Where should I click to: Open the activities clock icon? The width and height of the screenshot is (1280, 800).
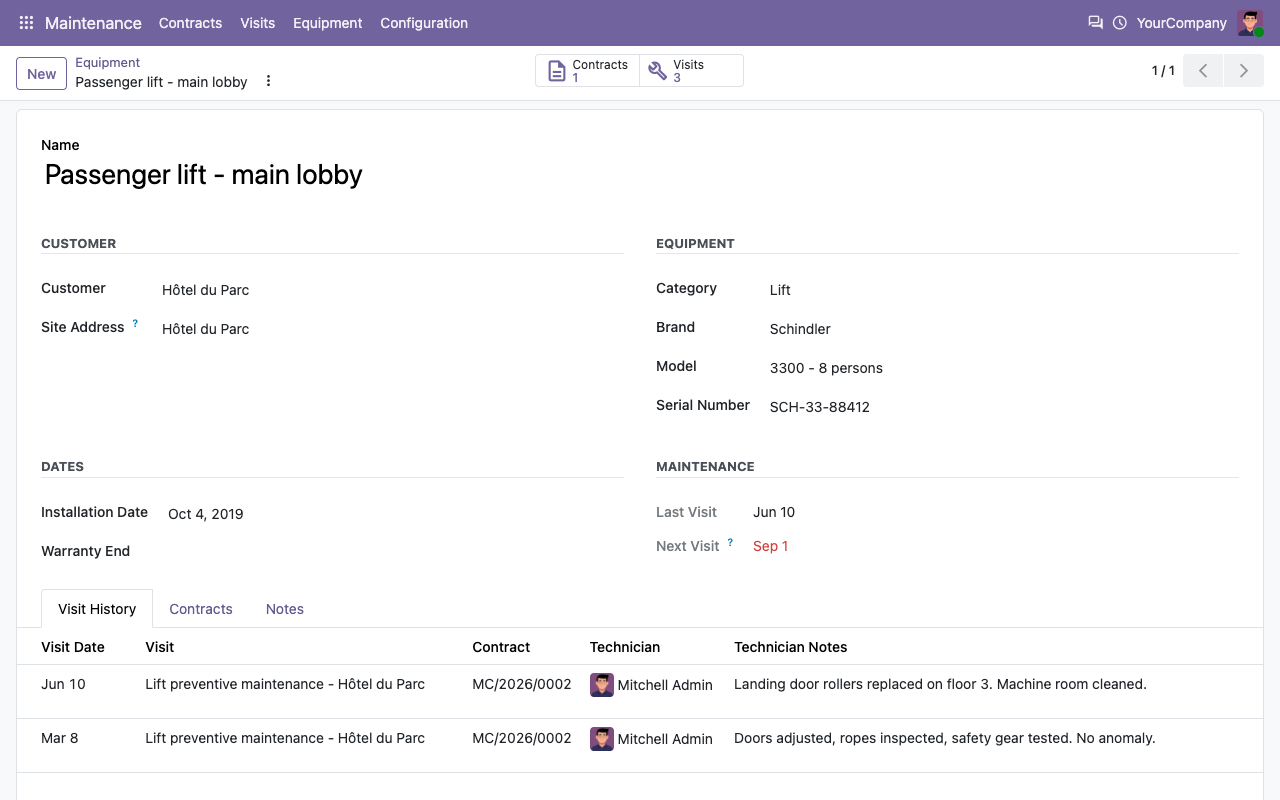[1120, 23]
